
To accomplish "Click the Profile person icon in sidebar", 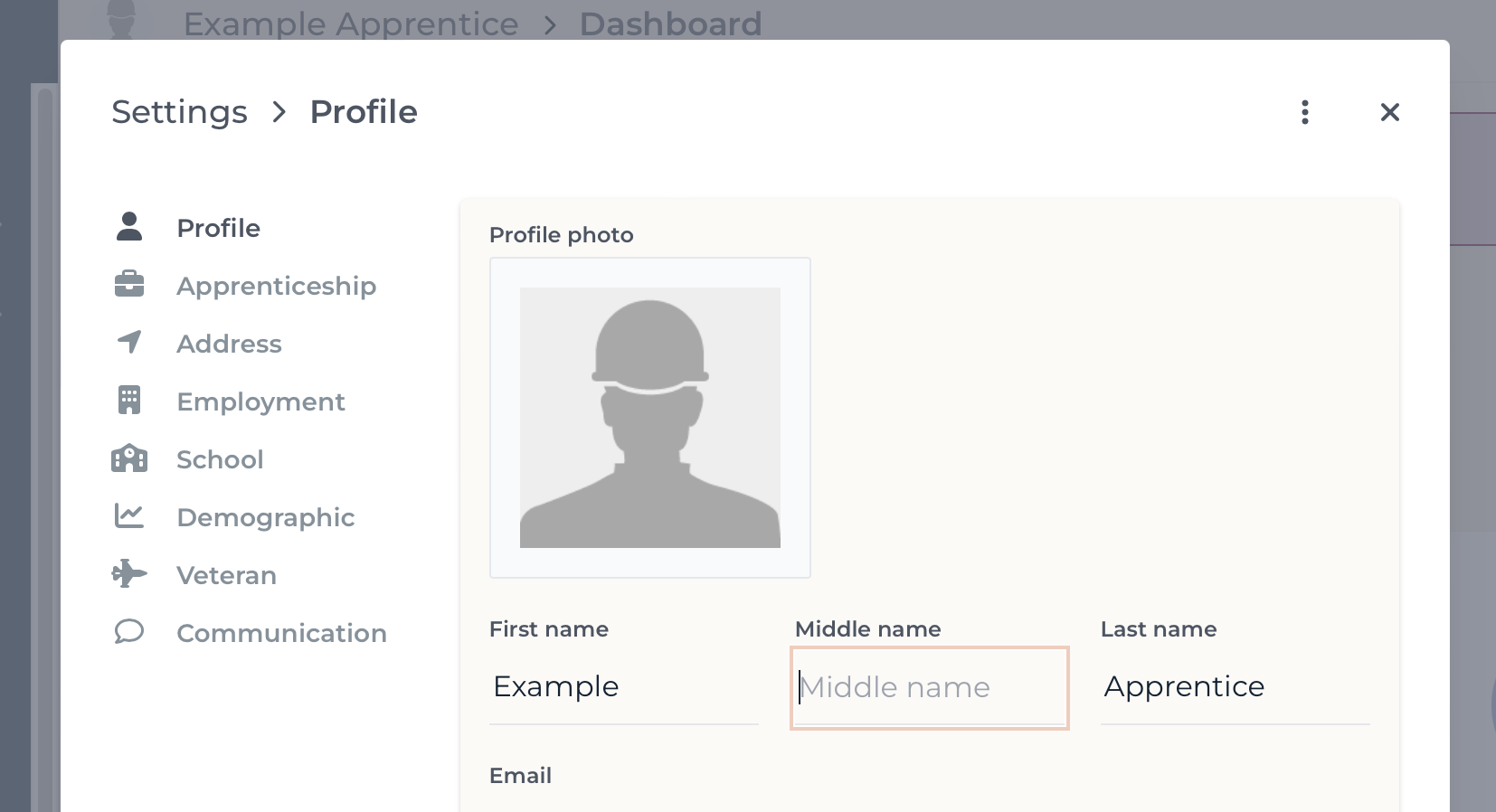I will tap(129, 227).
